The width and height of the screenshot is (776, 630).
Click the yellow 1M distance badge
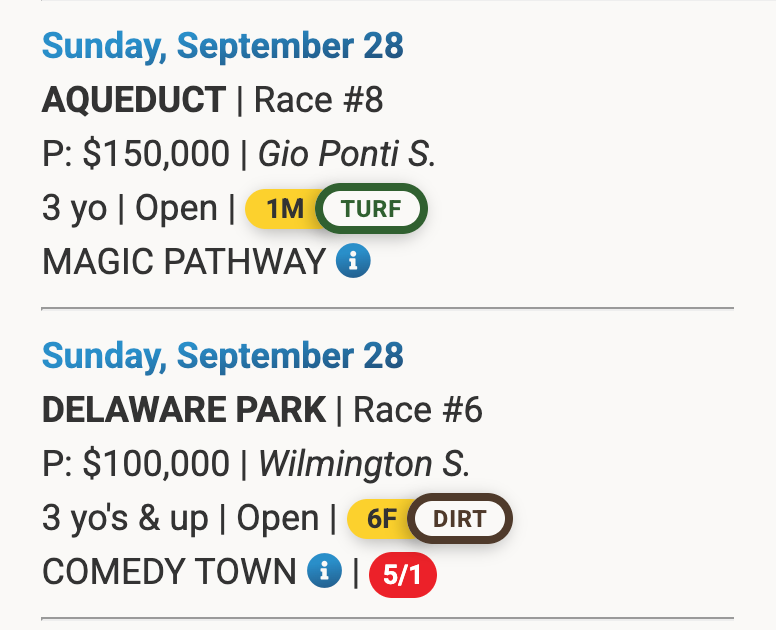tap(284, 208)
